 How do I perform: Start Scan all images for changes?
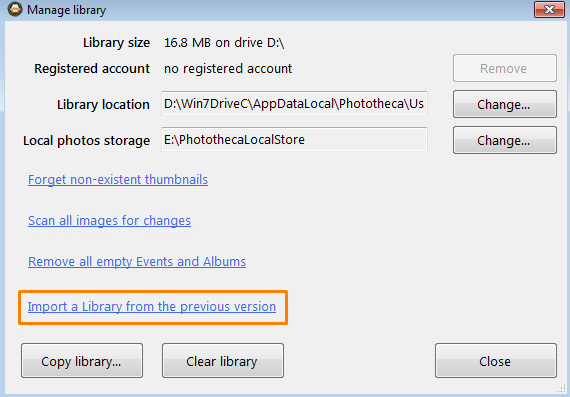point(109,221)
